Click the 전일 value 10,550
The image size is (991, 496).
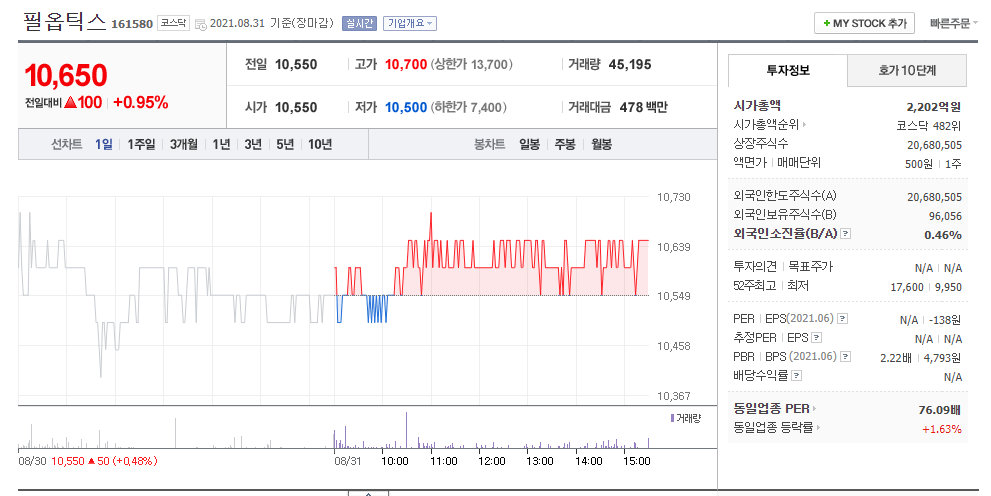(296, 64)
